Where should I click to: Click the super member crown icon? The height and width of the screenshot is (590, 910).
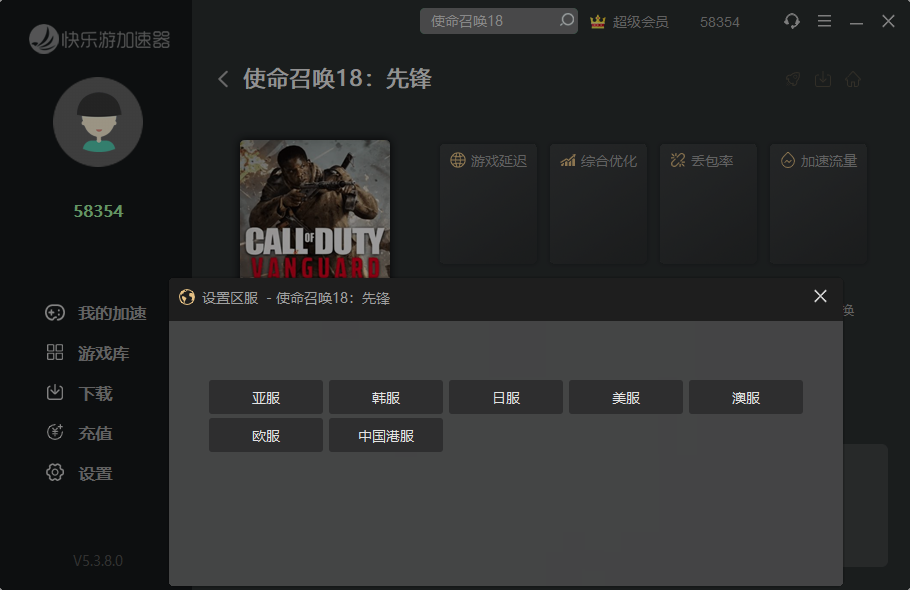(598, 21)
